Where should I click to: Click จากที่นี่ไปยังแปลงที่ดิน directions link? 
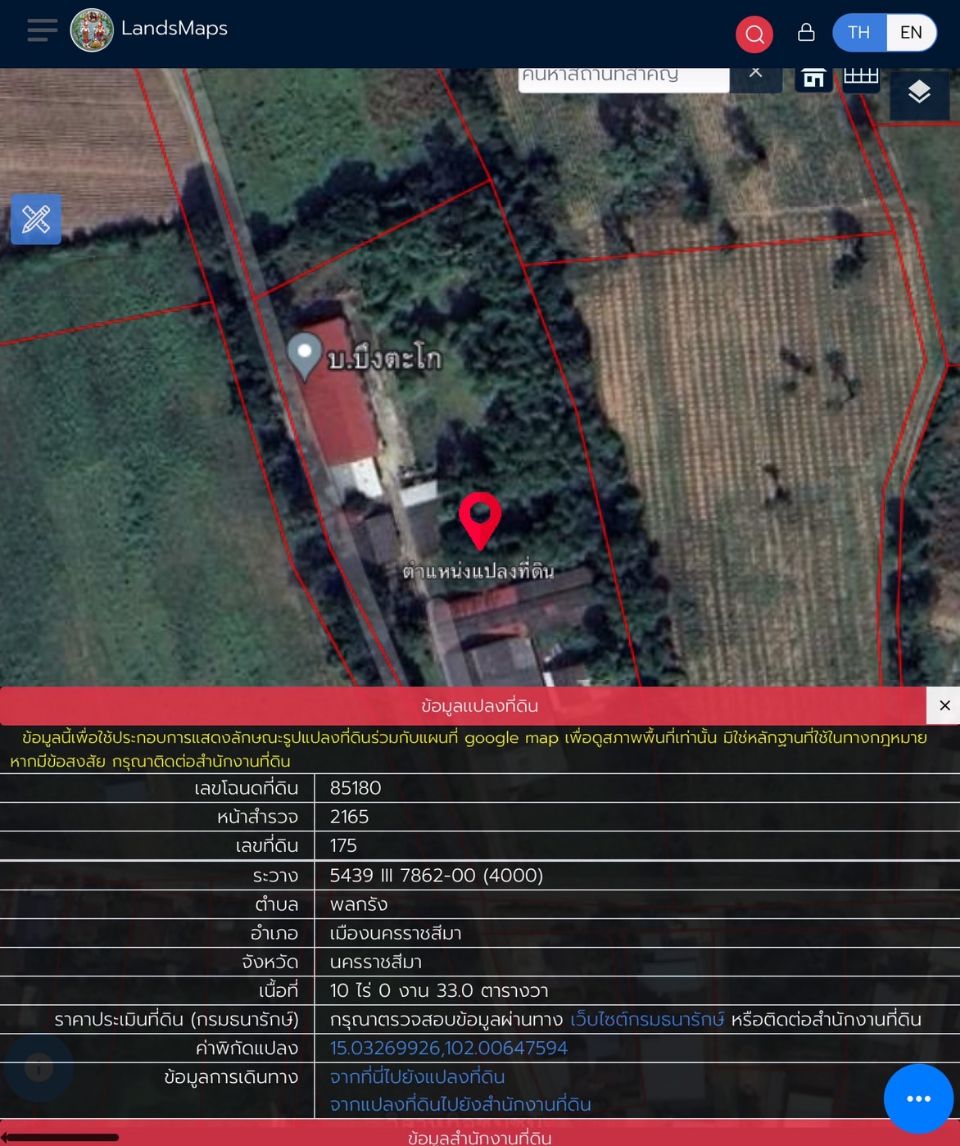click(x=417, y=1077)
